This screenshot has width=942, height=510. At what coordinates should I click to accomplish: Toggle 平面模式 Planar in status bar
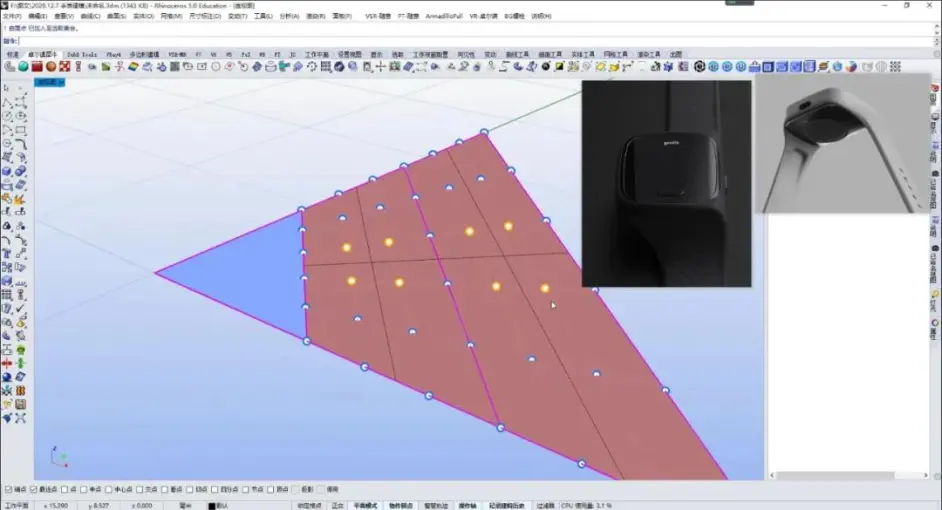[365, 506]
